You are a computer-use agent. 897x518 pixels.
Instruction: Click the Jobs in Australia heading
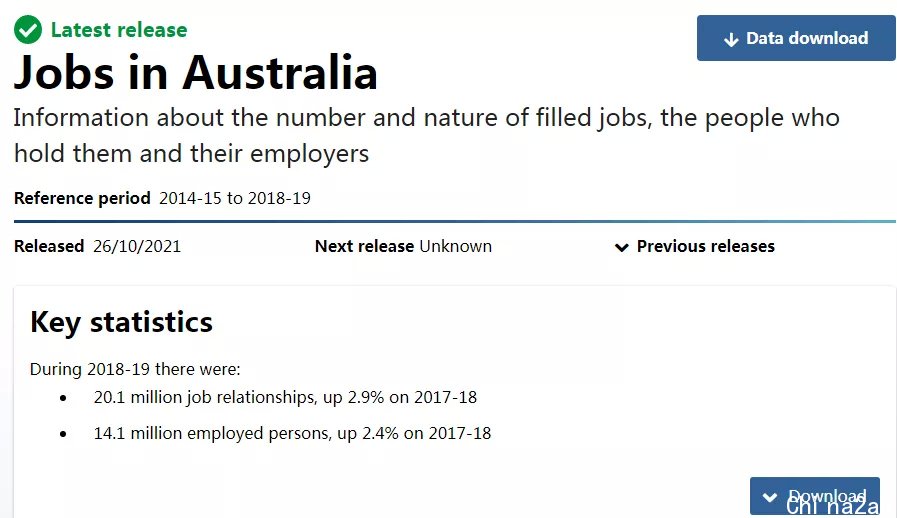point(196,73)
